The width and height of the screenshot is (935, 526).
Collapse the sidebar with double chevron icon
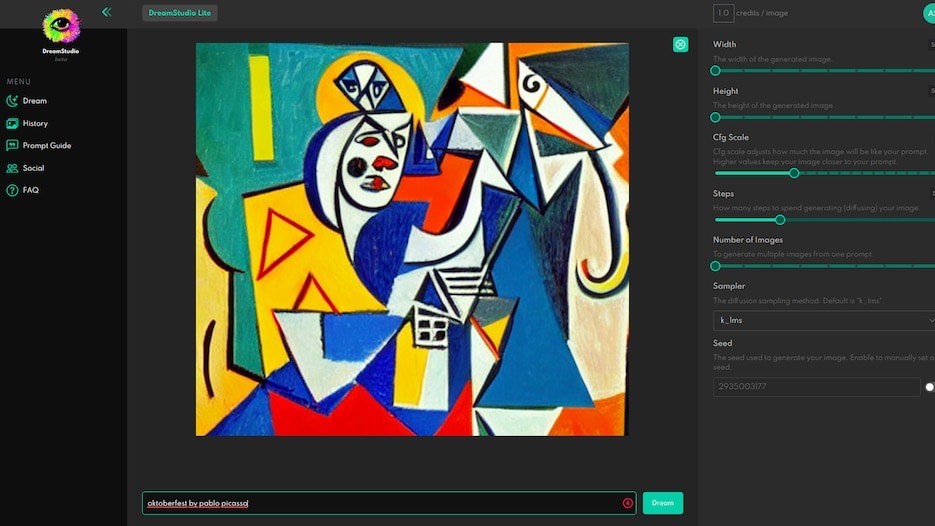point(107,12)
